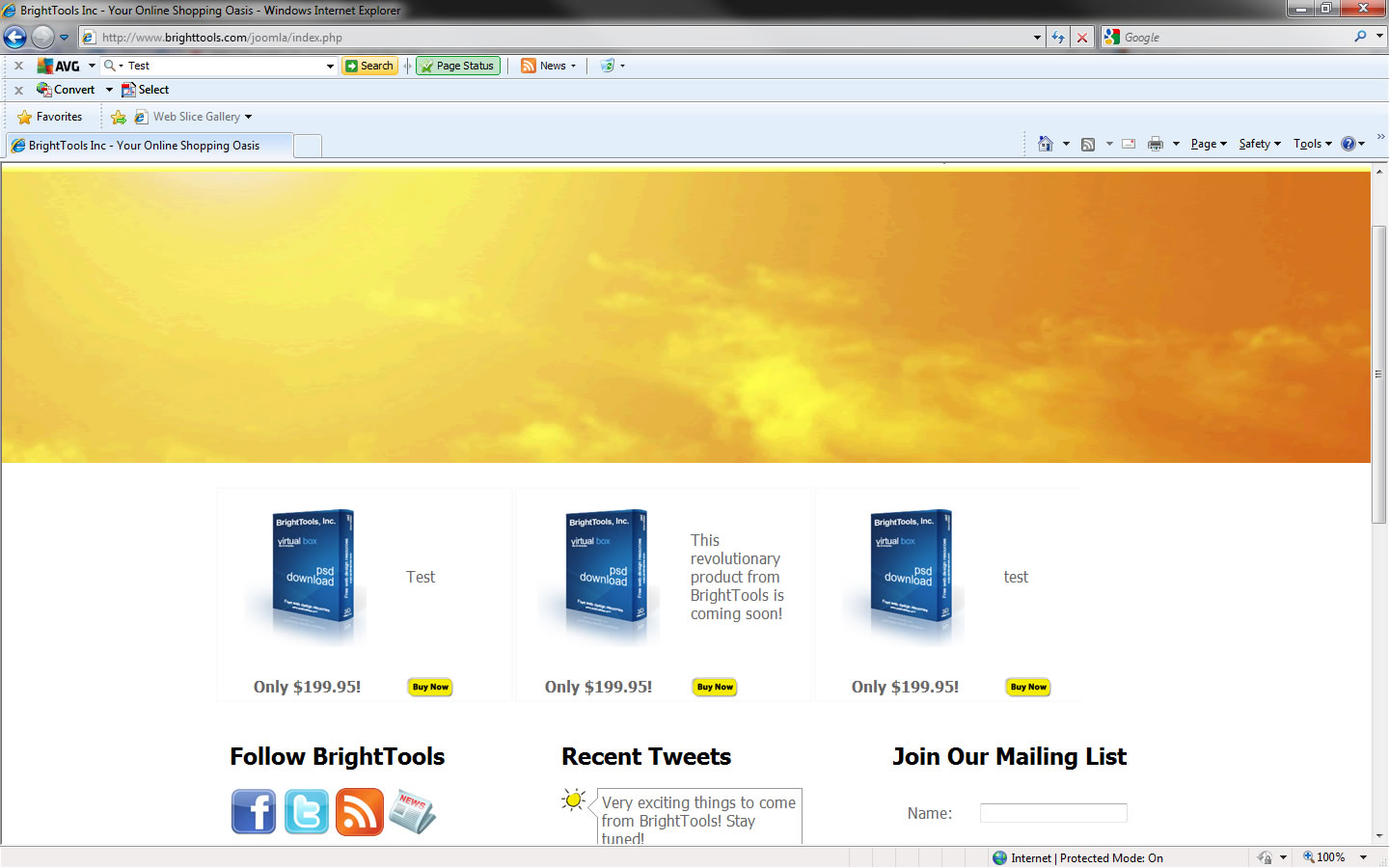Open the dropdown arrow next to News
This screenshot has height=868, width=1389.
tap(574, 66)
